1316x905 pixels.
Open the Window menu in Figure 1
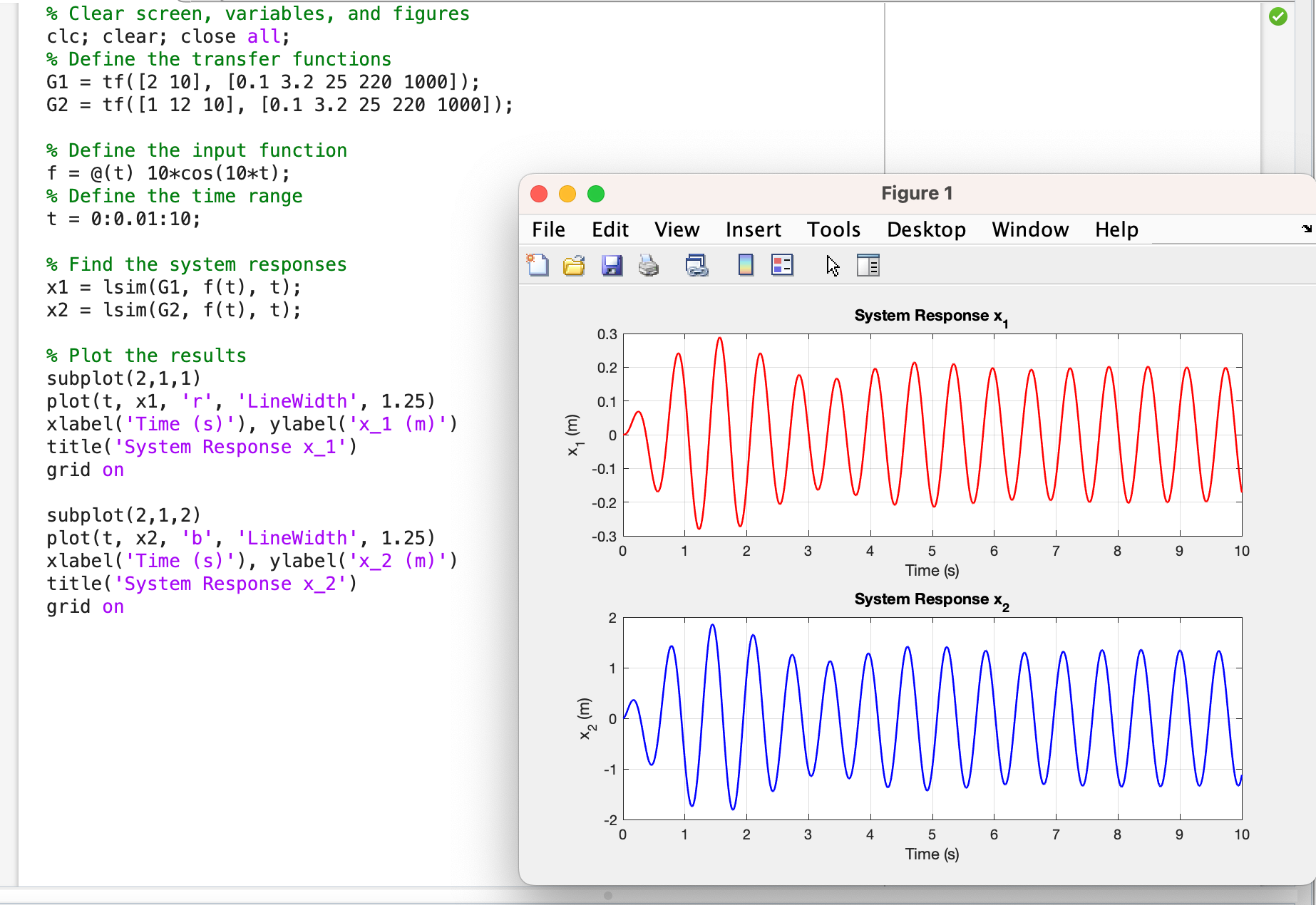click(x=1029, y=229)
